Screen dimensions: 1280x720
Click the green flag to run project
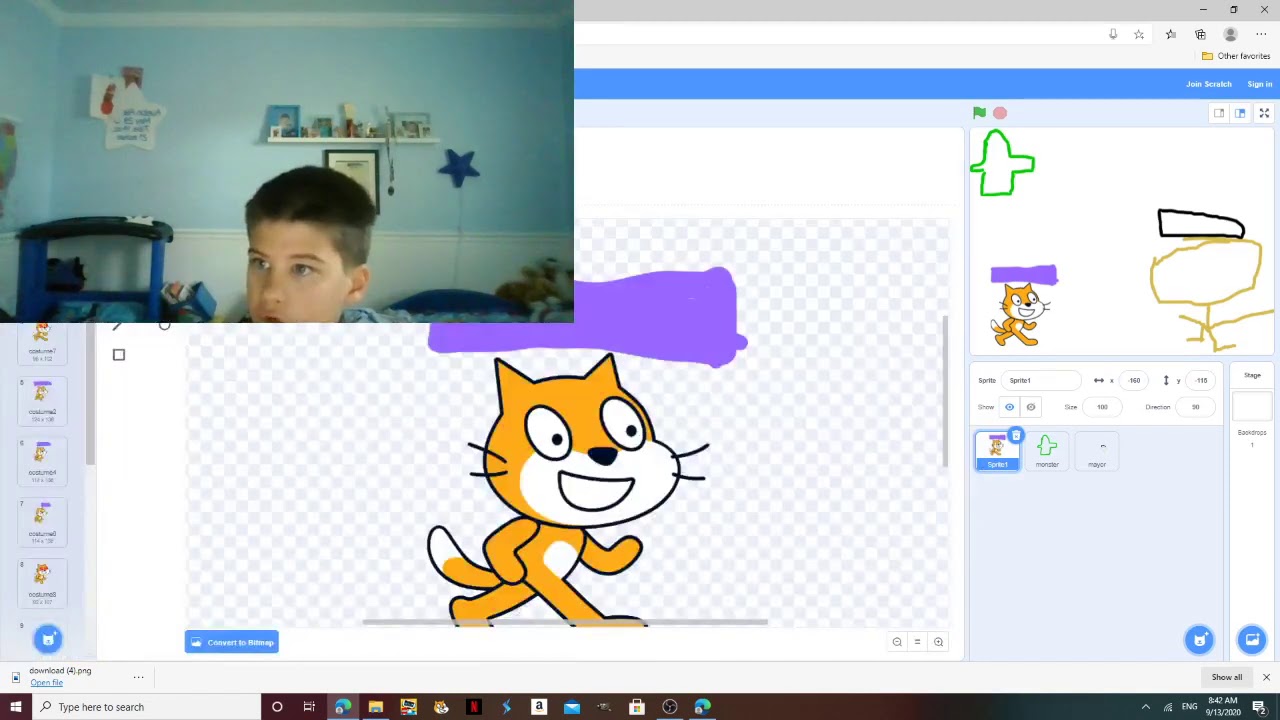(x=979, y=113)
